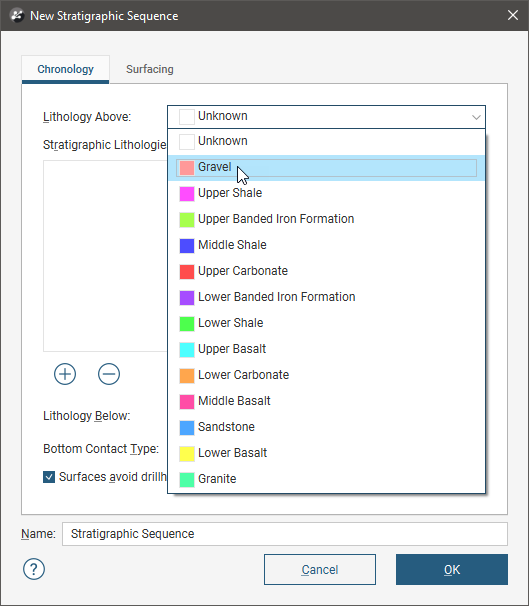Screen dimensions: 529x606
Task: Click the remove lithology minus icon
Action: (x=109, y=374)
